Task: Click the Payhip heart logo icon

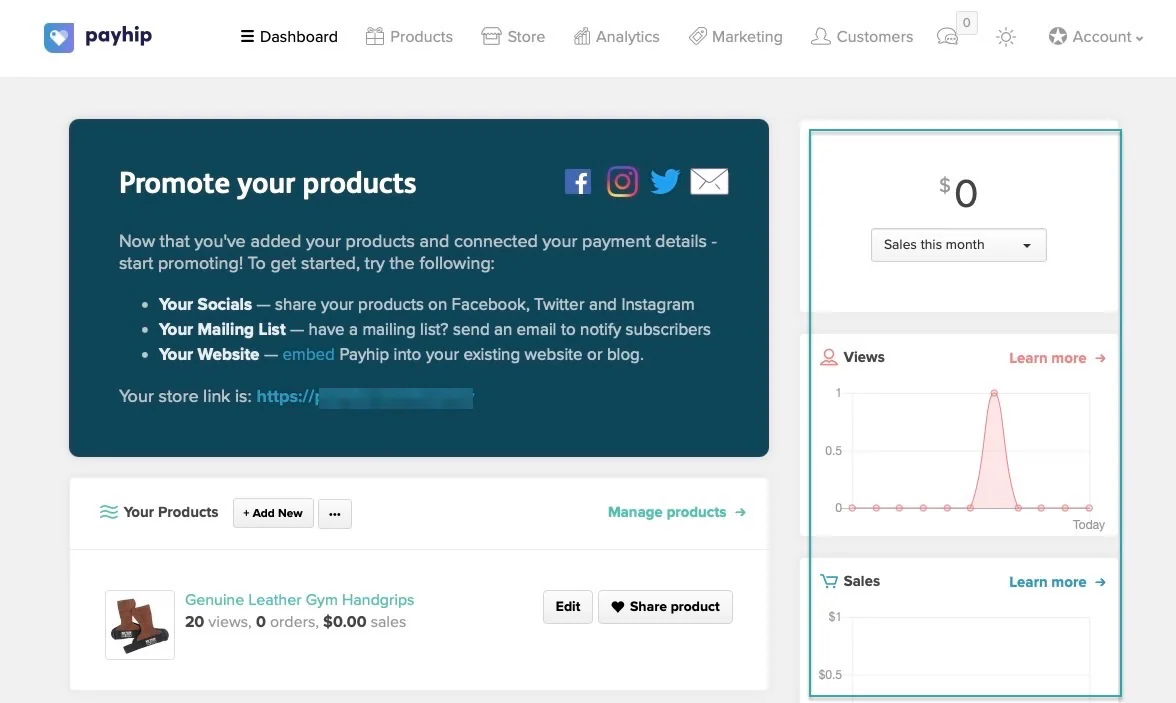Action: (x=58, y=38)
